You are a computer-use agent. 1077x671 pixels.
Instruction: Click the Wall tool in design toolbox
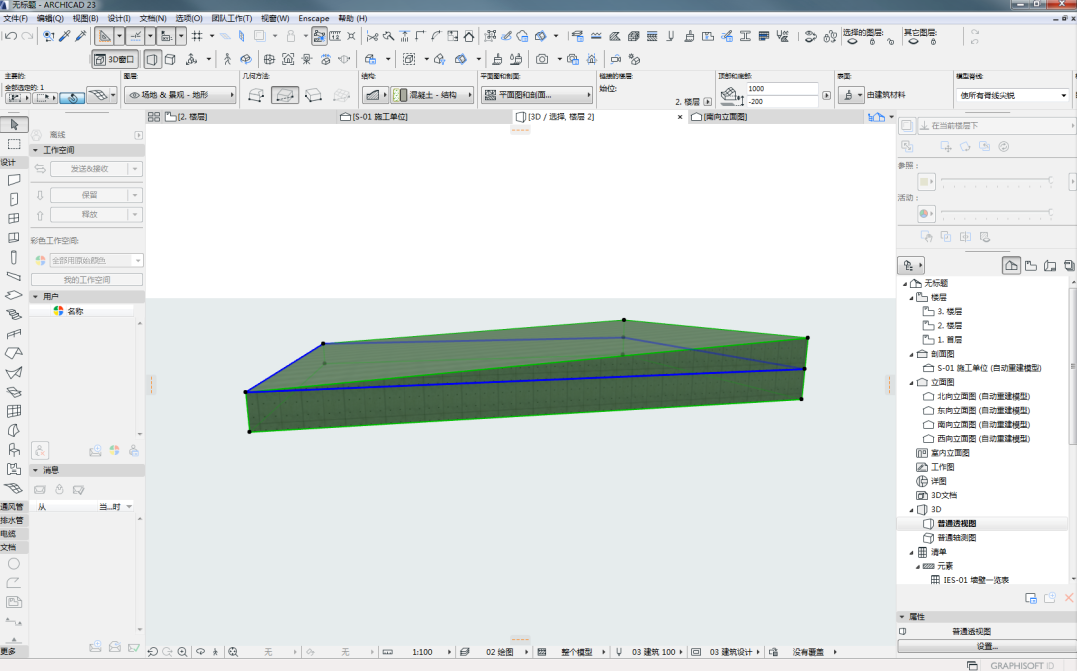click(x=14, y=180)
